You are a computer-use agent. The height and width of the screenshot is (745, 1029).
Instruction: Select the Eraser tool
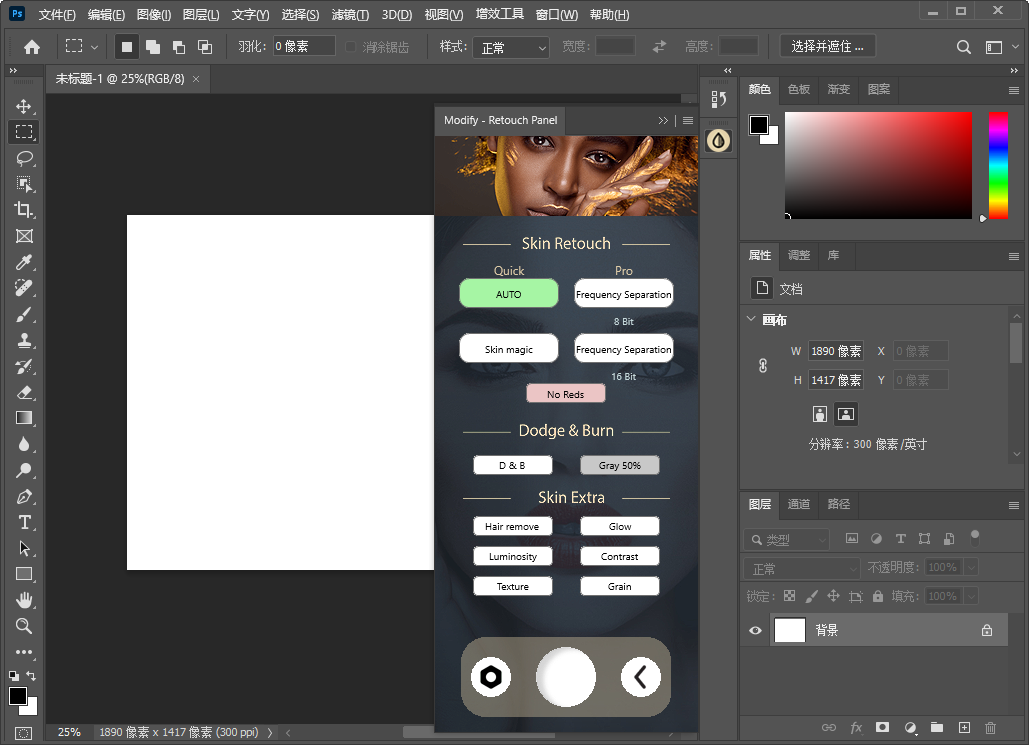coord(24,393)
